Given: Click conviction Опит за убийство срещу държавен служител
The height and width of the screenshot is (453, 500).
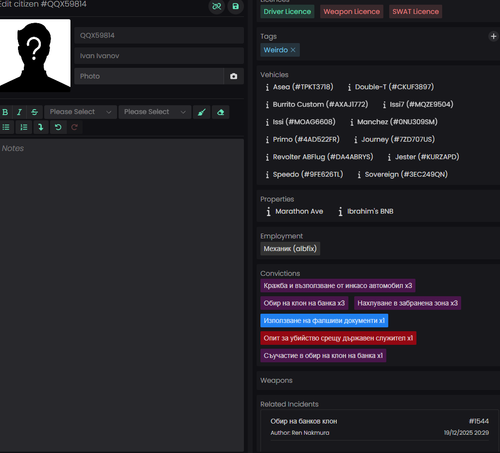Looking at the screenshot, I should (x=338, y=338).
